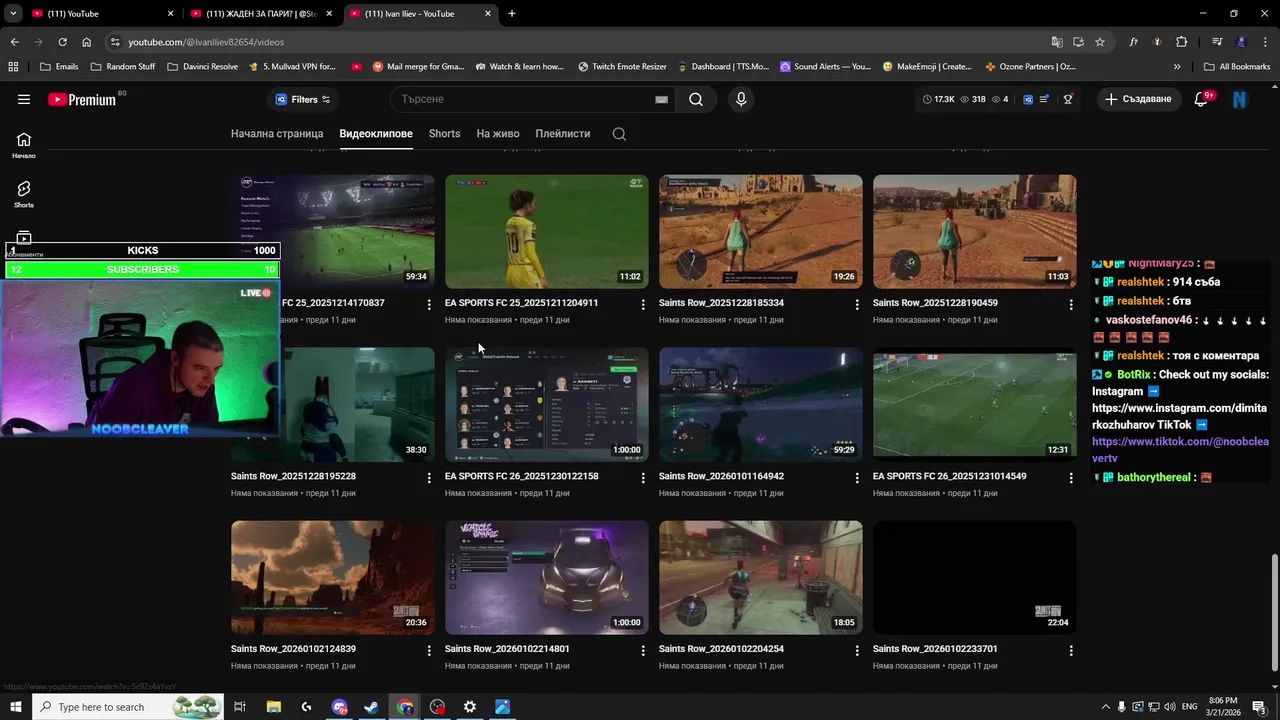Click the Създаване create button
Viewport: 1280px width, 720px height.
click(1138, 99)
